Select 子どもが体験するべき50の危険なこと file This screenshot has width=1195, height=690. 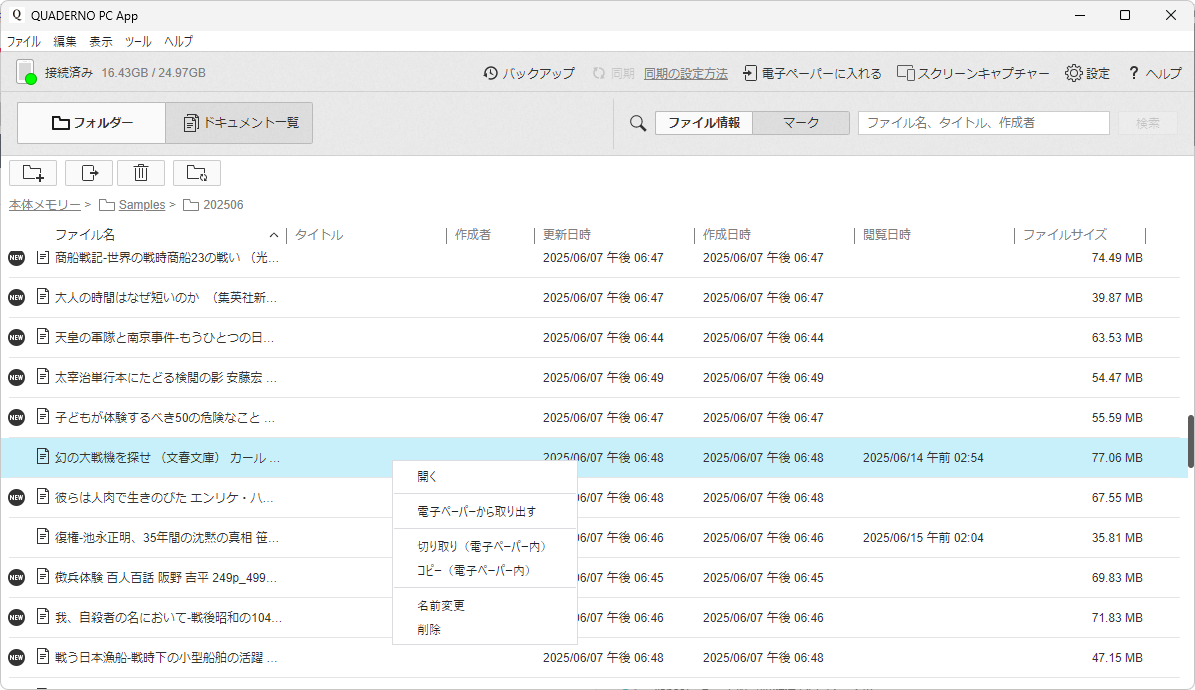click(594, 417)
